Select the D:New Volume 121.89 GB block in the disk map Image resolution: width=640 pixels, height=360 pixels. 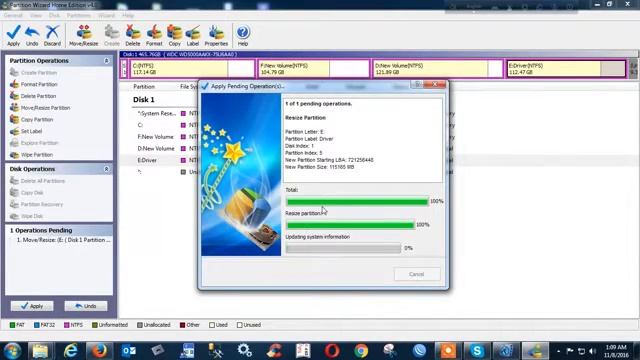click(438, 69)
